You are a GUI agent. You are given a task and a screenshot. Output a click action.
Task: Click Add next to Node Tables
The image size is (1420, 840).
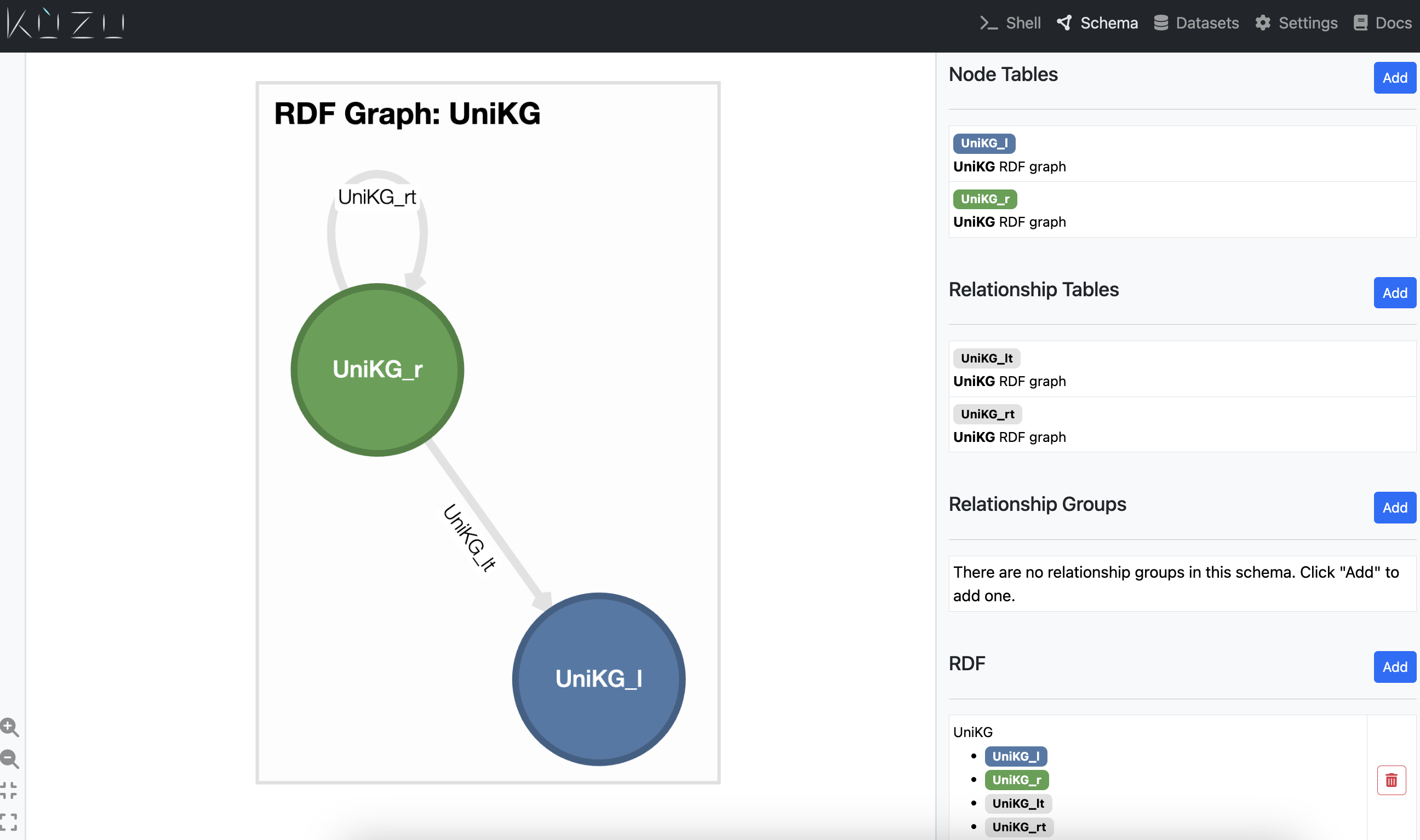[x=1394, y=78]
